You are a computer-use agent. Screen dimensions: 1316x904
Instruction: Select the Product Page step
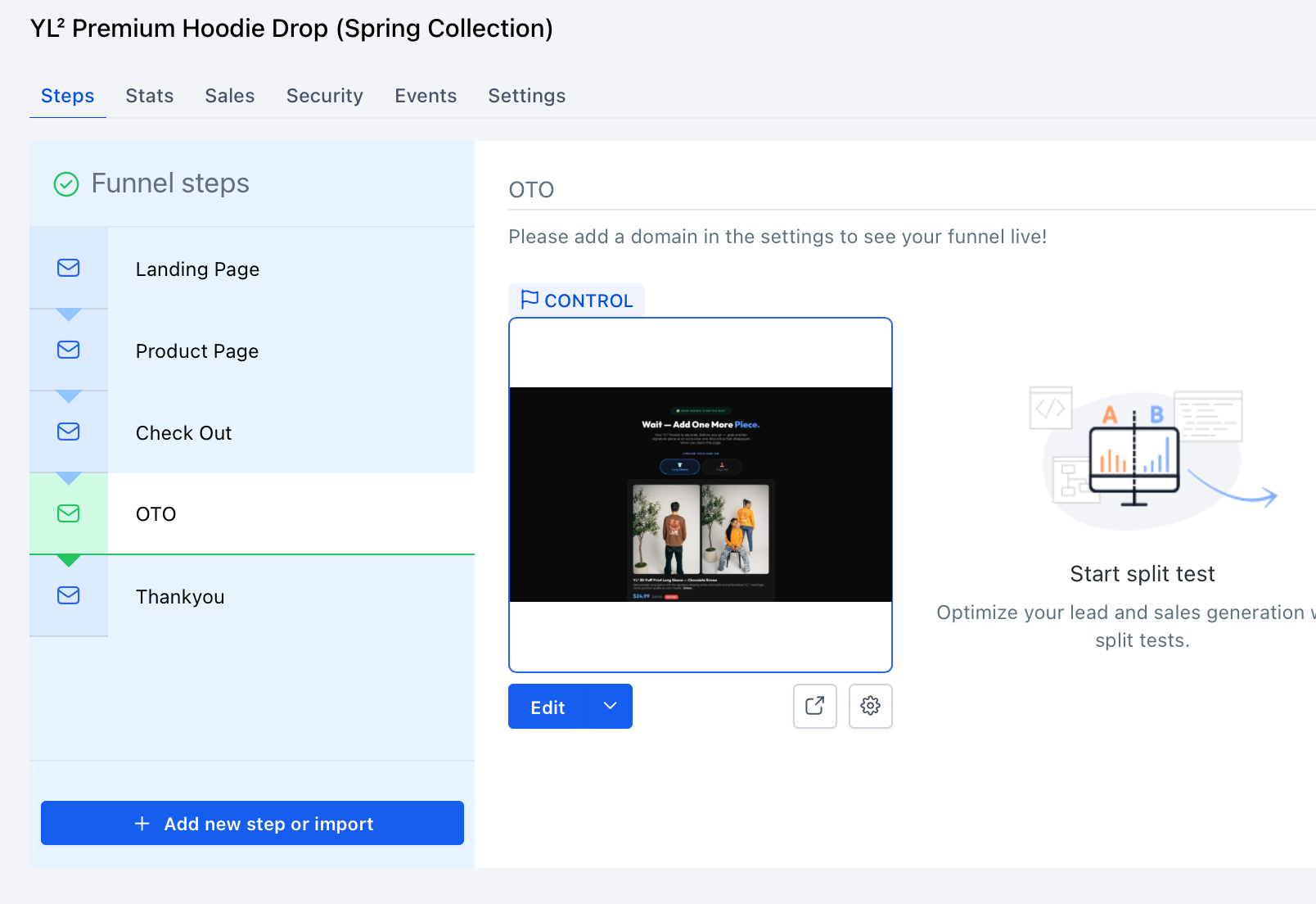[x=252, y=350]
